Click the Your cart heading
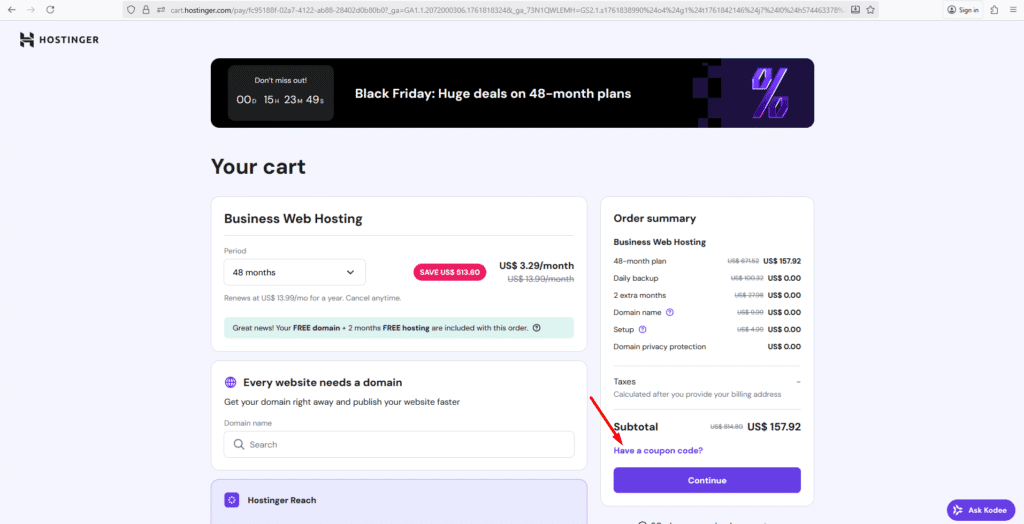1024x524 pixels. click(x=258, y=167)
